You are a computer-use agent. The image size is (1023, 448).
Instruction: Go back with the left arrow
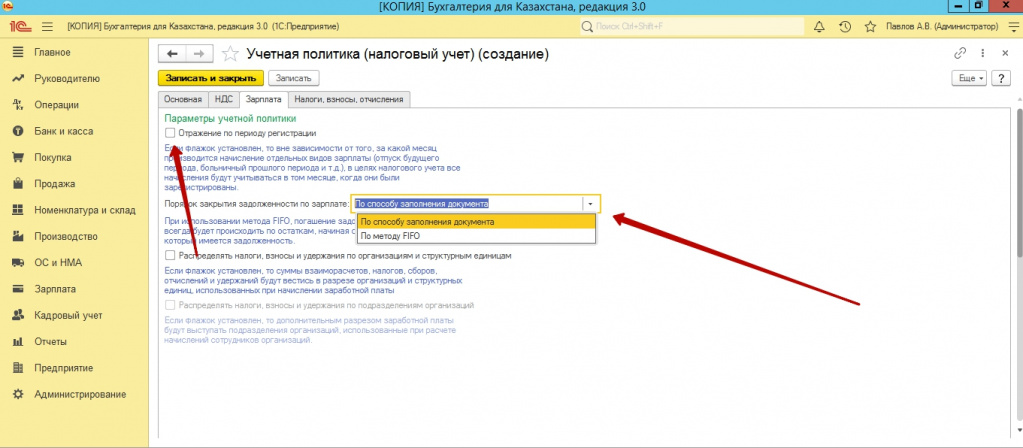(172, 53)
